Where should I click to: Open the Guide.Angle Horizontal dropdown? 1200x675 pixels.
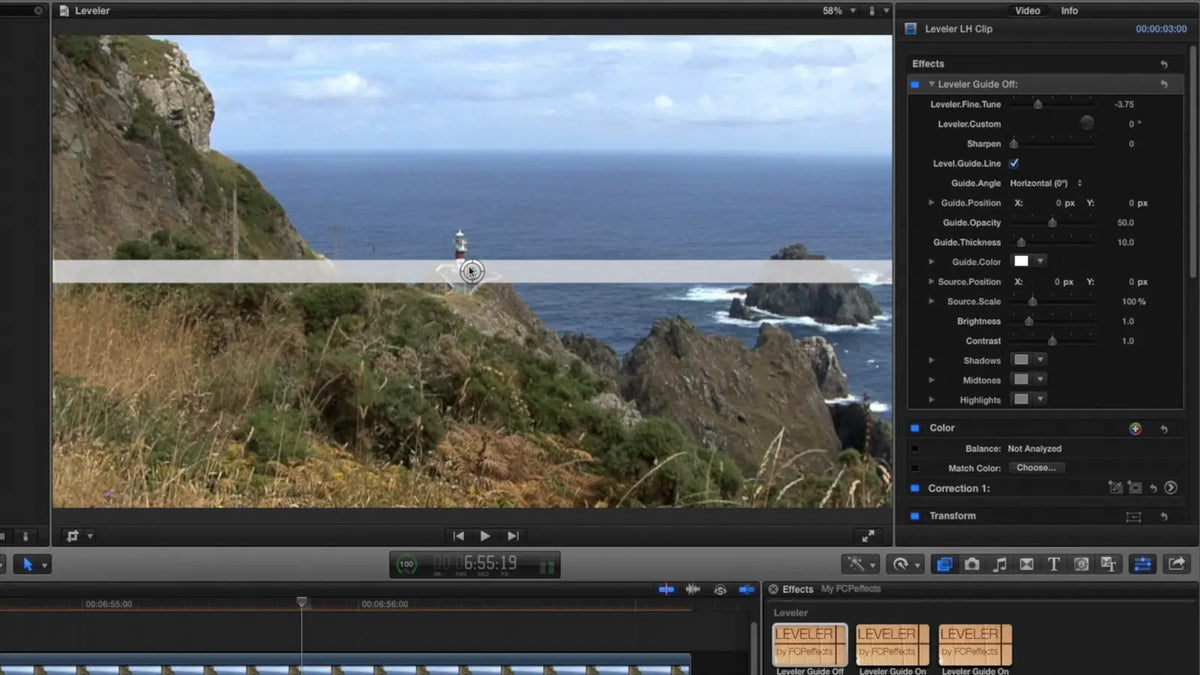pos(1046,183)
